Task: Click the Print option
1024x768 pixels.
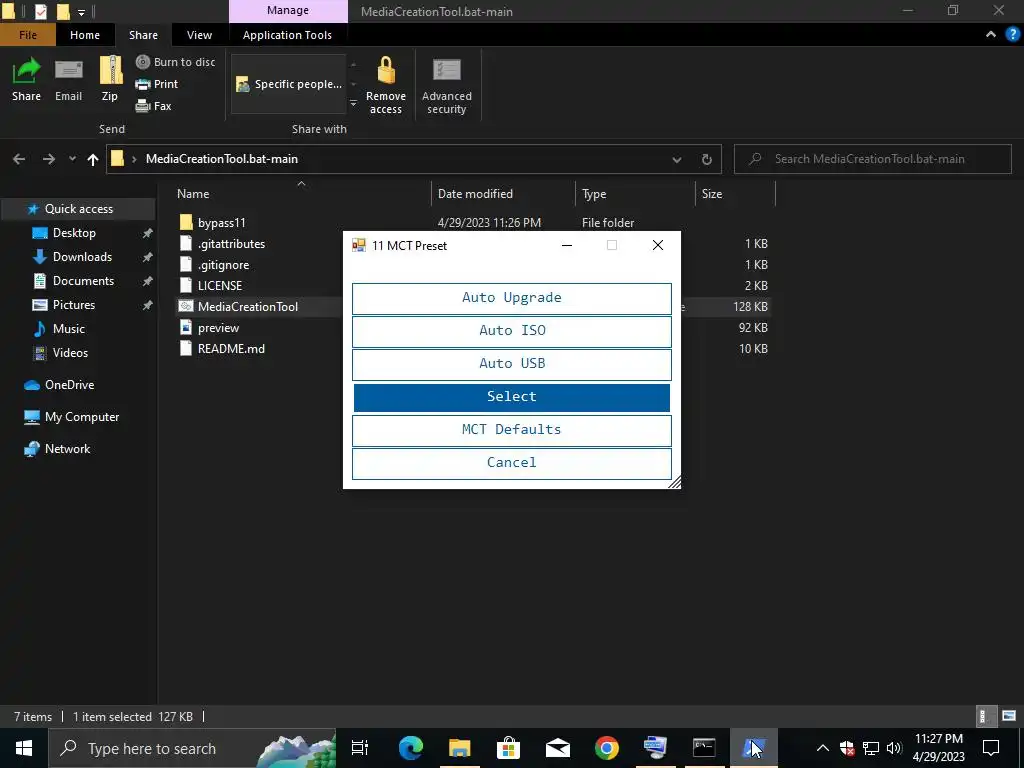Action: point(157,84)
